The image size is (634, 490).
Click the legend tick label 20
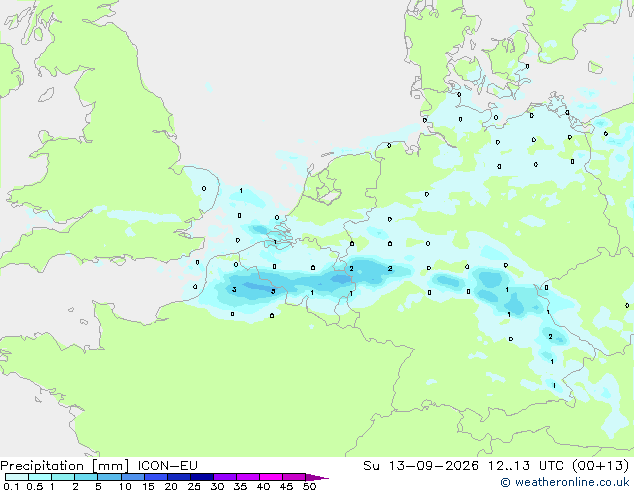click(x=171, y=486)
